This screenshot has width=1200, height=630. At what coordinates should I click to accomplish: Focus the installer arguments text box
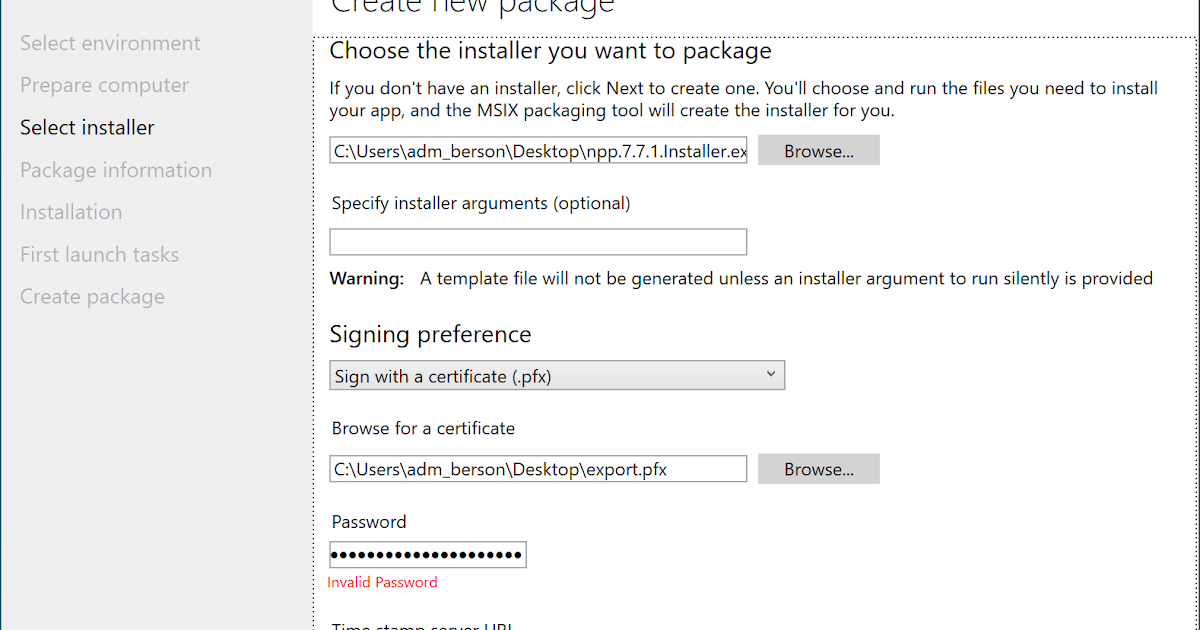(538, 242)
